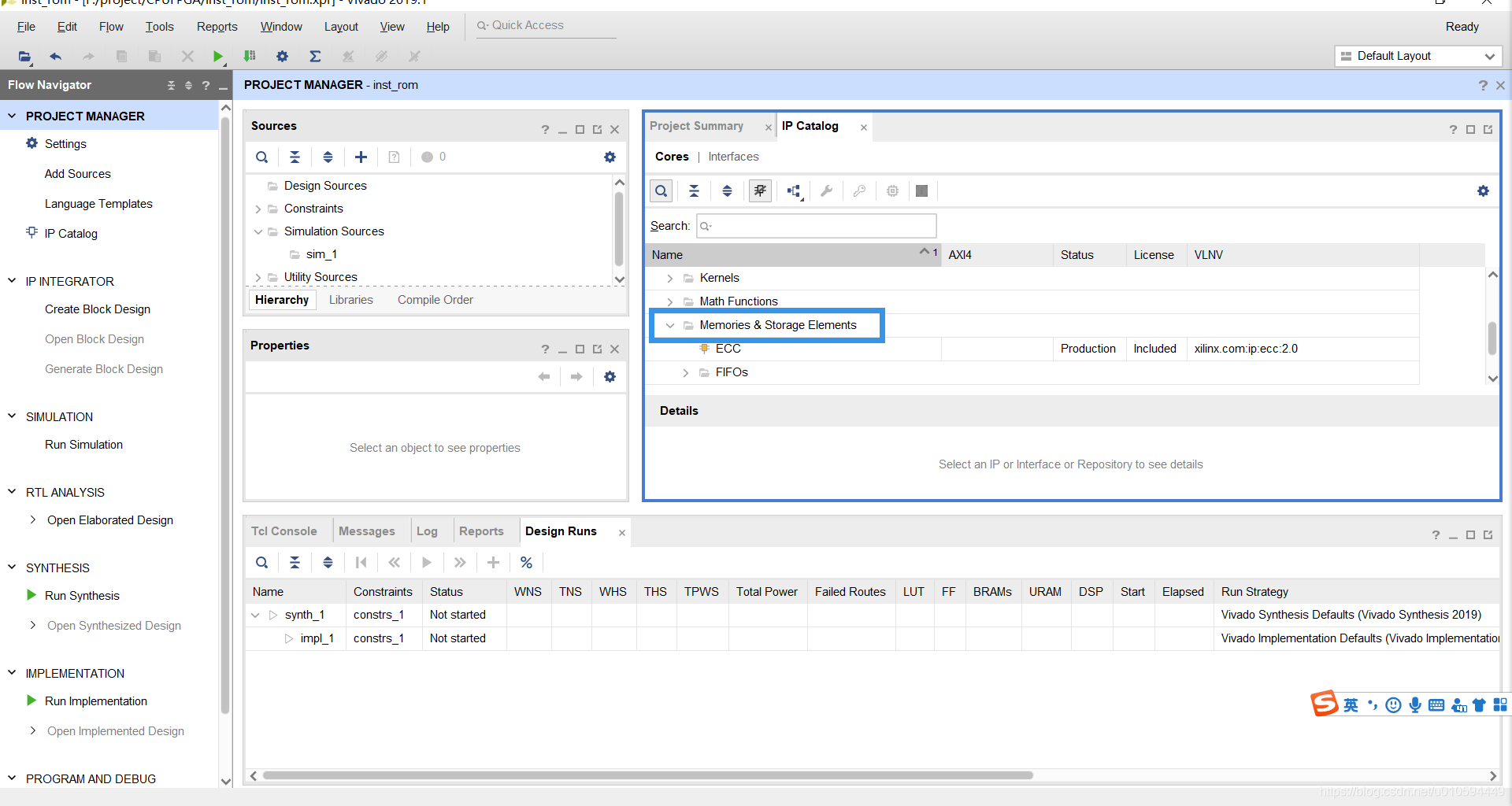Click IP Catalog stop square icon

point(921,190)
